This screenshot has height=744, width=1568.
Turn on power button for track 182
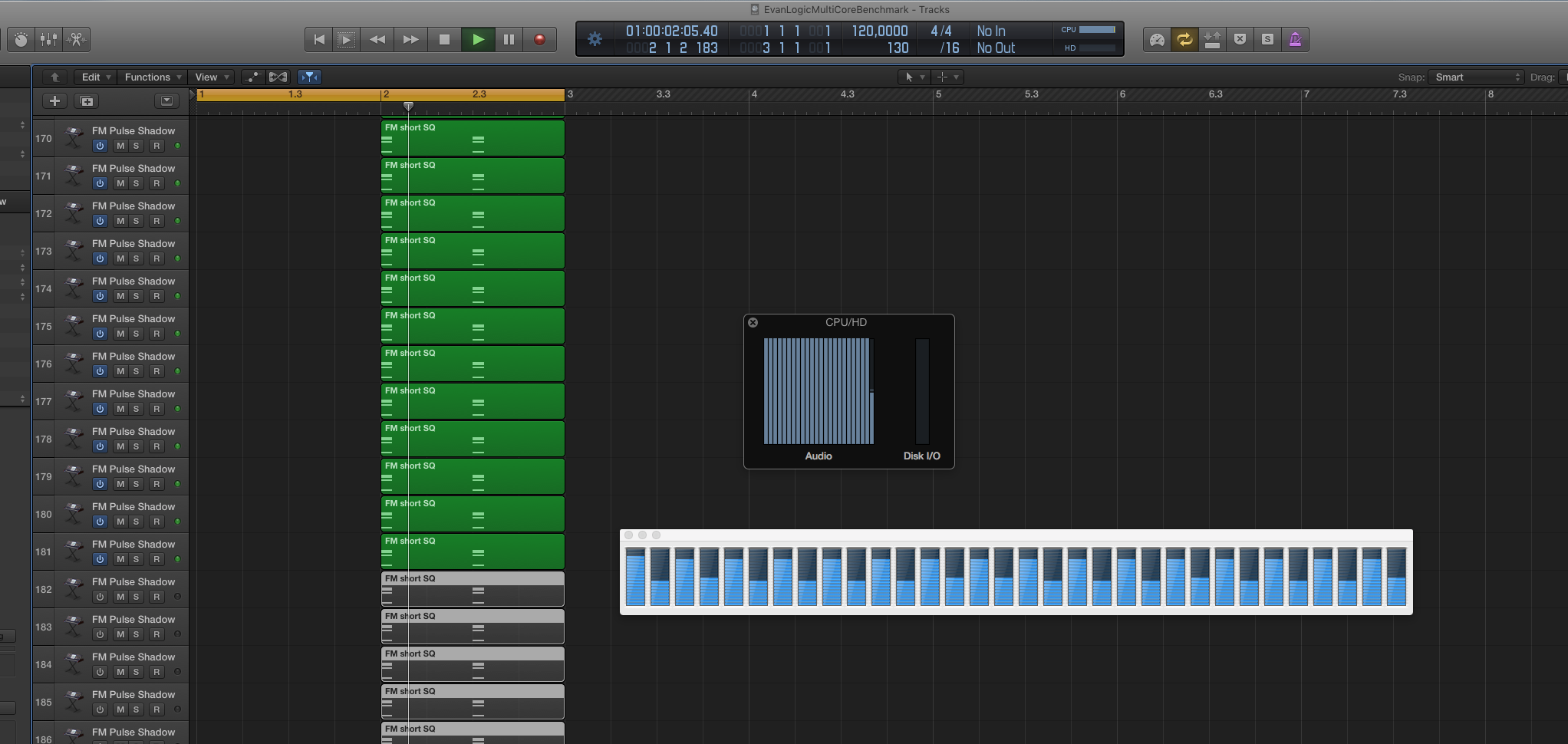(x=100, y=597)
